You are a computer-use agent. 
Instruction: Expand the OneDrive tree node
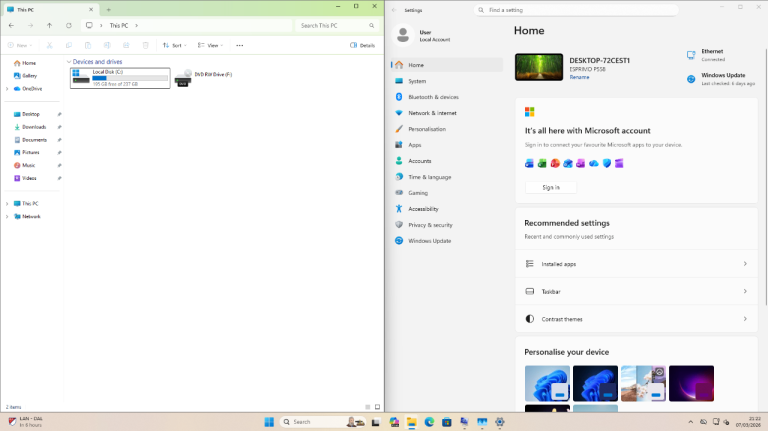tap(7, 88)
